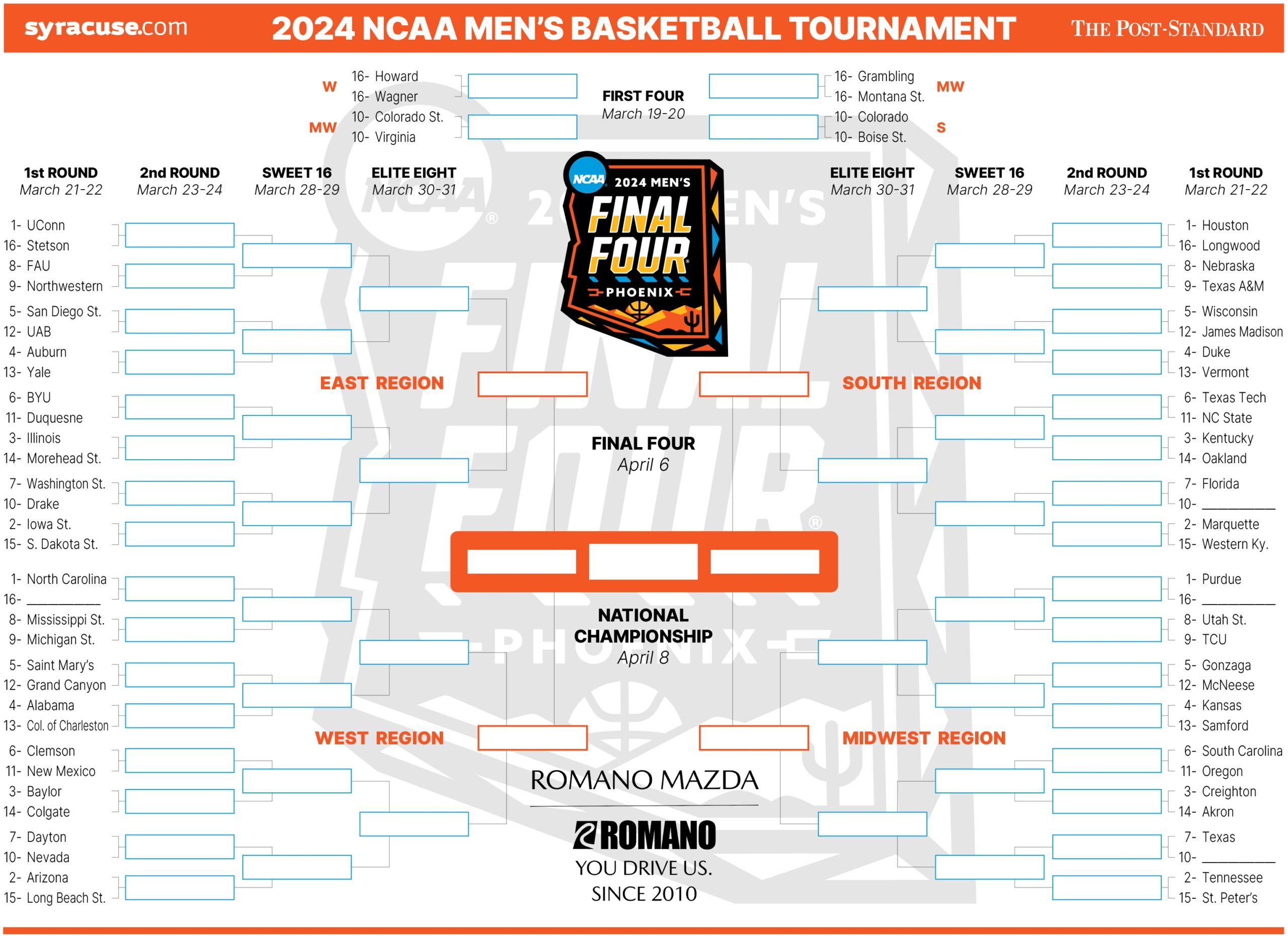Select the Houston vs Longwood winner box
The width and height of the screenshot is (1288, 936).
pyautogui.click(x=1106, y=235)
